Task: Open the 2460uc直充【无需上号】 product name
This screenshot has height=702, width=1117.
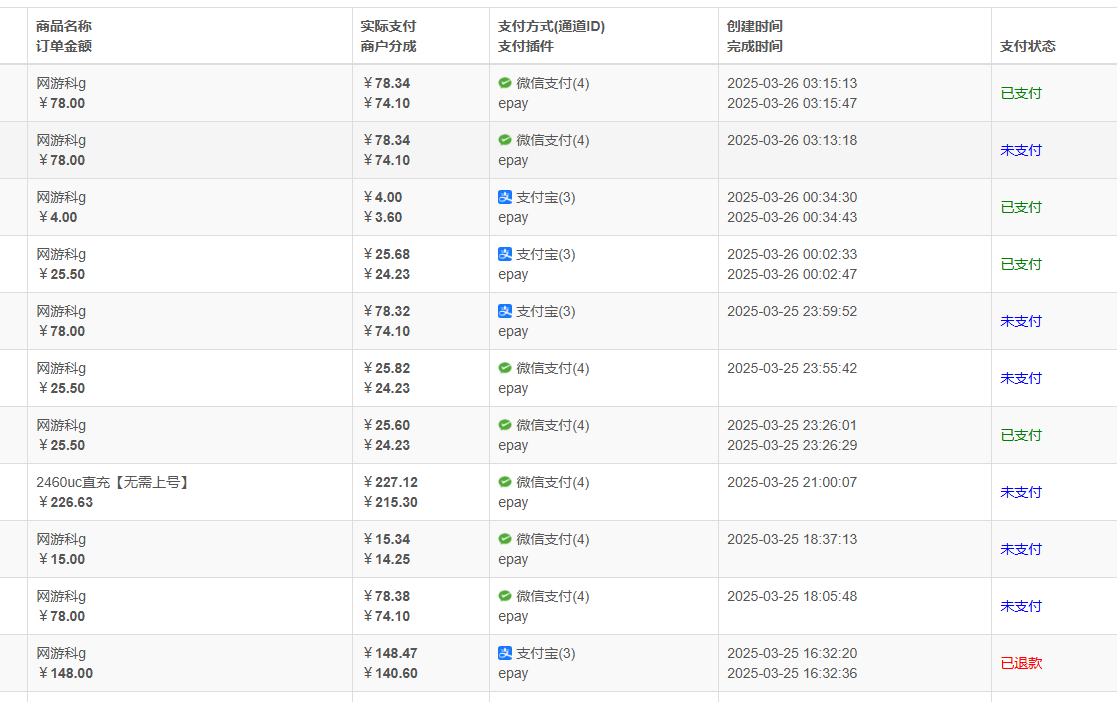Action: click(113, 483)
